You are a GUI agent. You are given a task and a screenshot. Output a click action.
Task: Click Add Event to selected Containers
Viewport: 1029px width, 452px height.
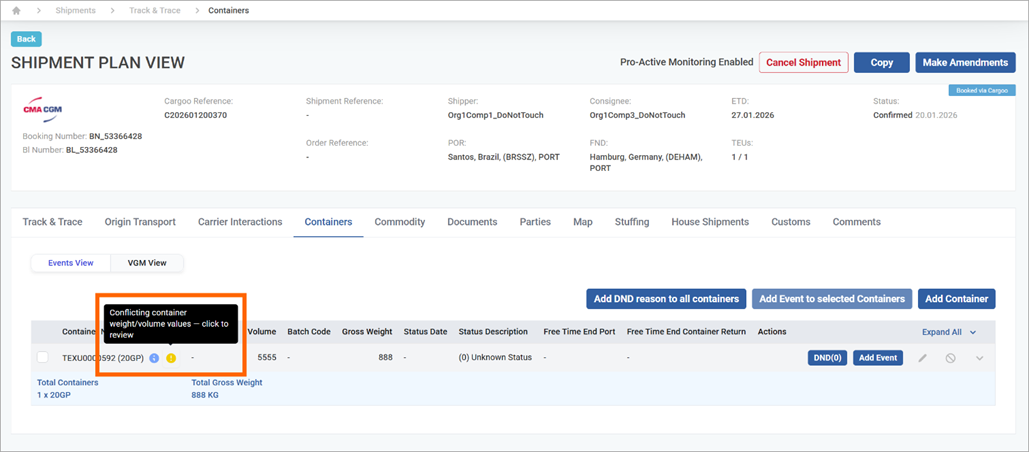[x=832, y=298]
